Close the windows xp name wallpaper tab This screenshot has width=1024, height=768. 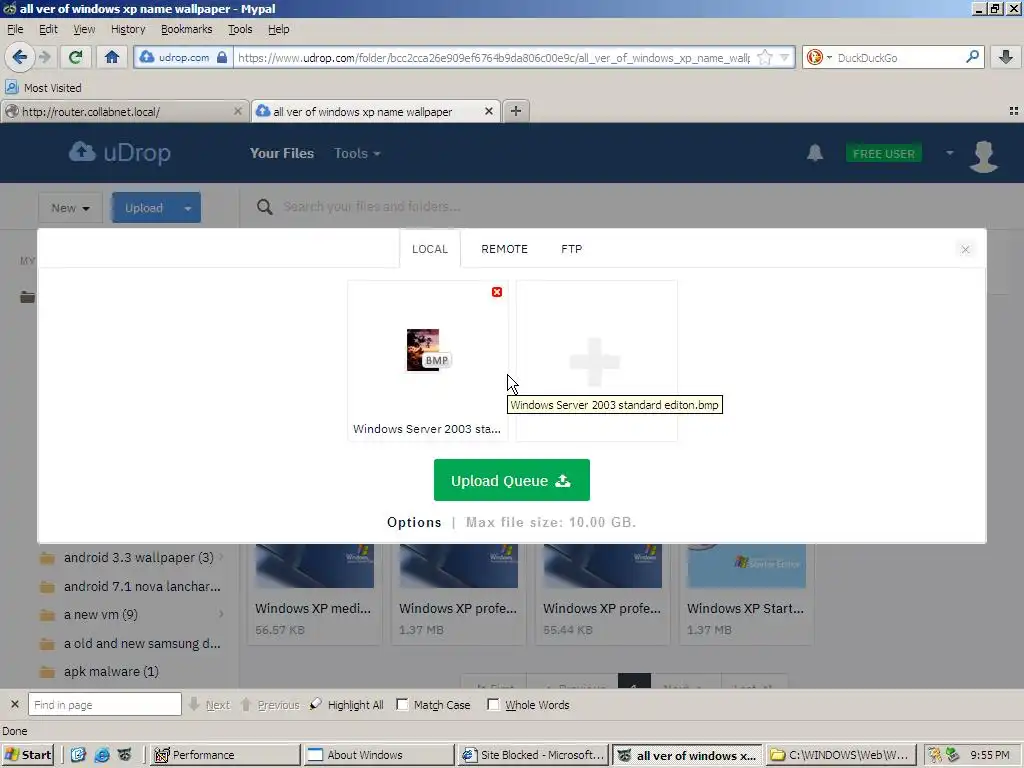[x=488, y=112]
